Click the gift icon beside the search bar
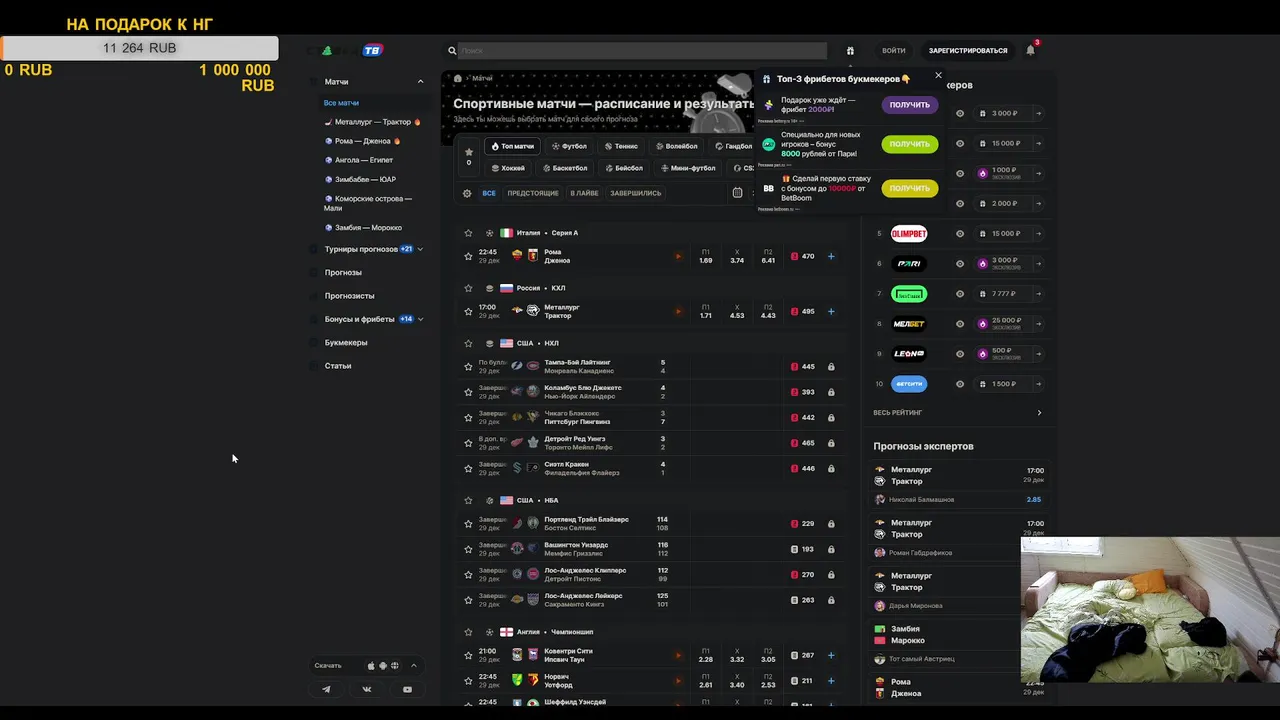Image resolution: width=1280 pixels, height=720 pixels. pyautogui.click(x=850, y=50)
